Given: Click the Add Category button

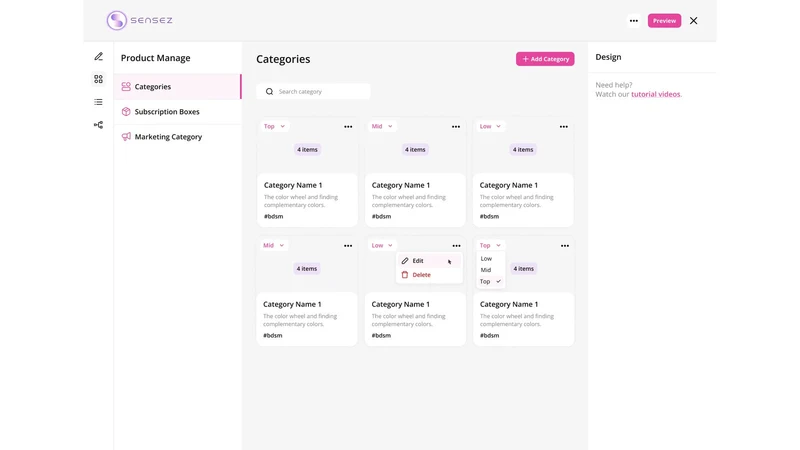Looking at the screenshot, I should click(x=545, y=59).
